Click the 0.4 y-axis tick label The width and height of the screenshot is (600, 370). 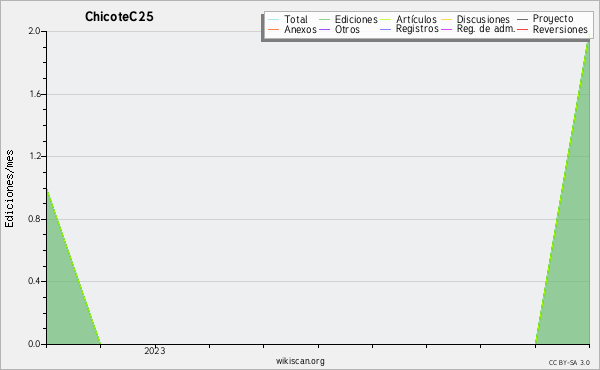point(34,281)
